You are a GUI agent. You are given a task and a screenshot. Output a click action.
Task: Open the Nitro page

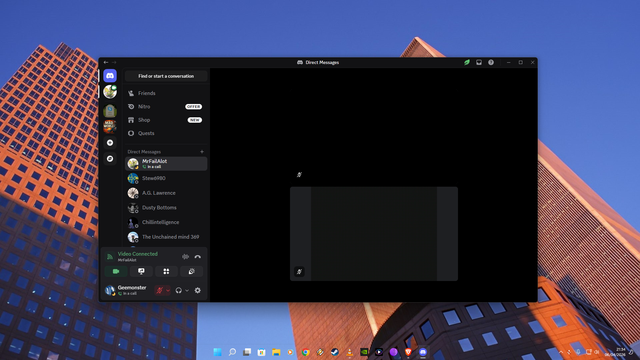click(166, 107)
